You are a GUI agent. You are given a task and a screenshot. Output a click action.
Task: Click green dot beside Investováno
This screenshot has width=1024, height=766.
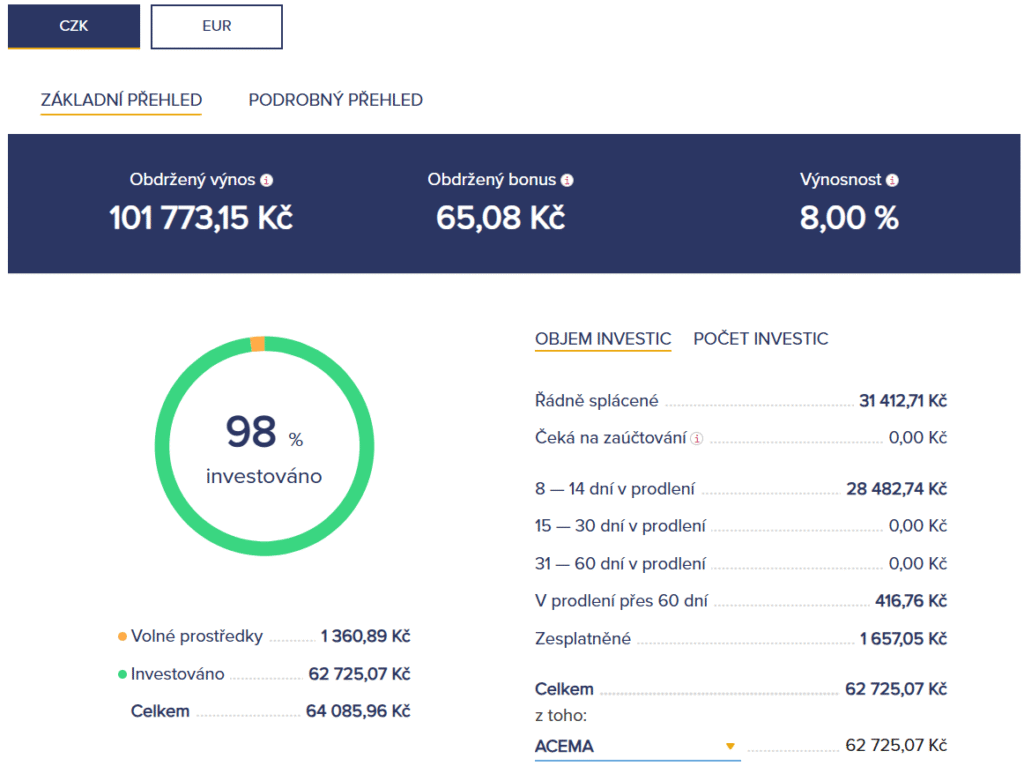click(122, 675)
